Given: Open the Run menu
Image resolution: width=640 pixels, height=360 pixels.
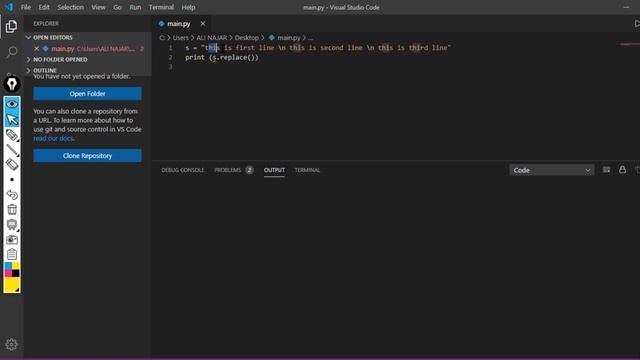Looking at the screenshot, I should coord(135,7).
